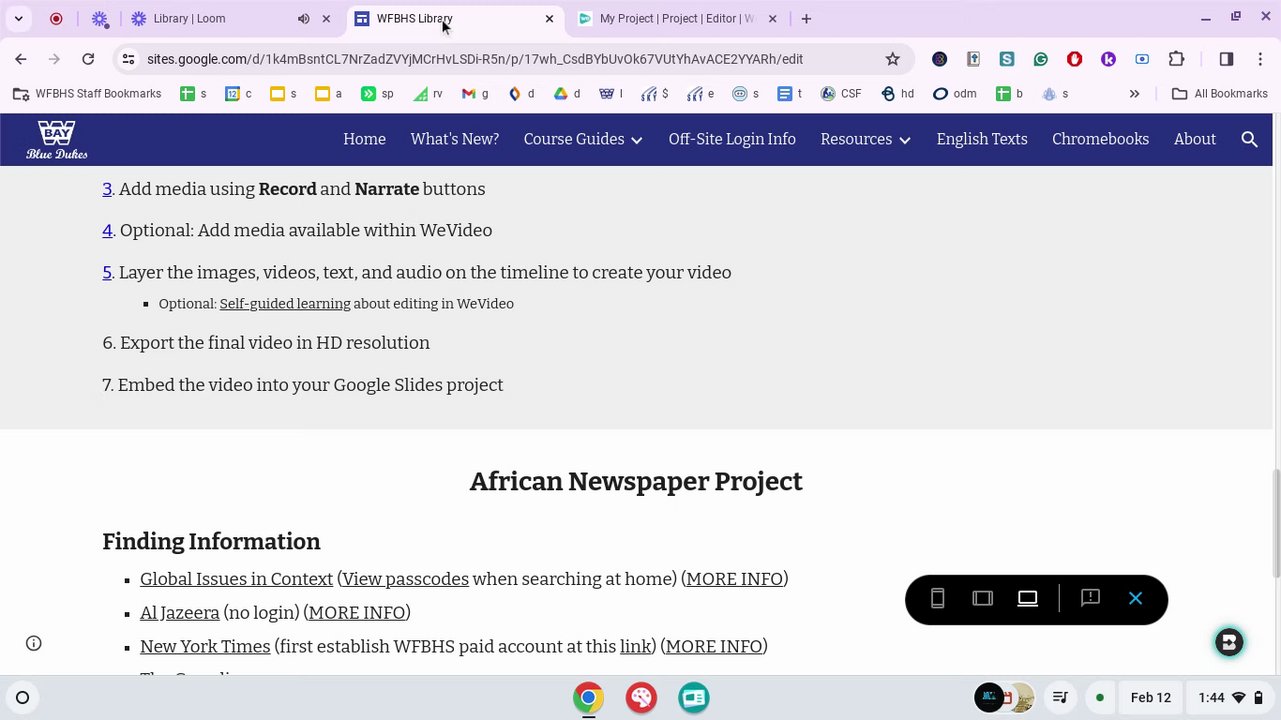The height and width of the screenshot is (720, 1281).
Task: Open the Google Drive bookmark labeled d
Action: (567, 94)
